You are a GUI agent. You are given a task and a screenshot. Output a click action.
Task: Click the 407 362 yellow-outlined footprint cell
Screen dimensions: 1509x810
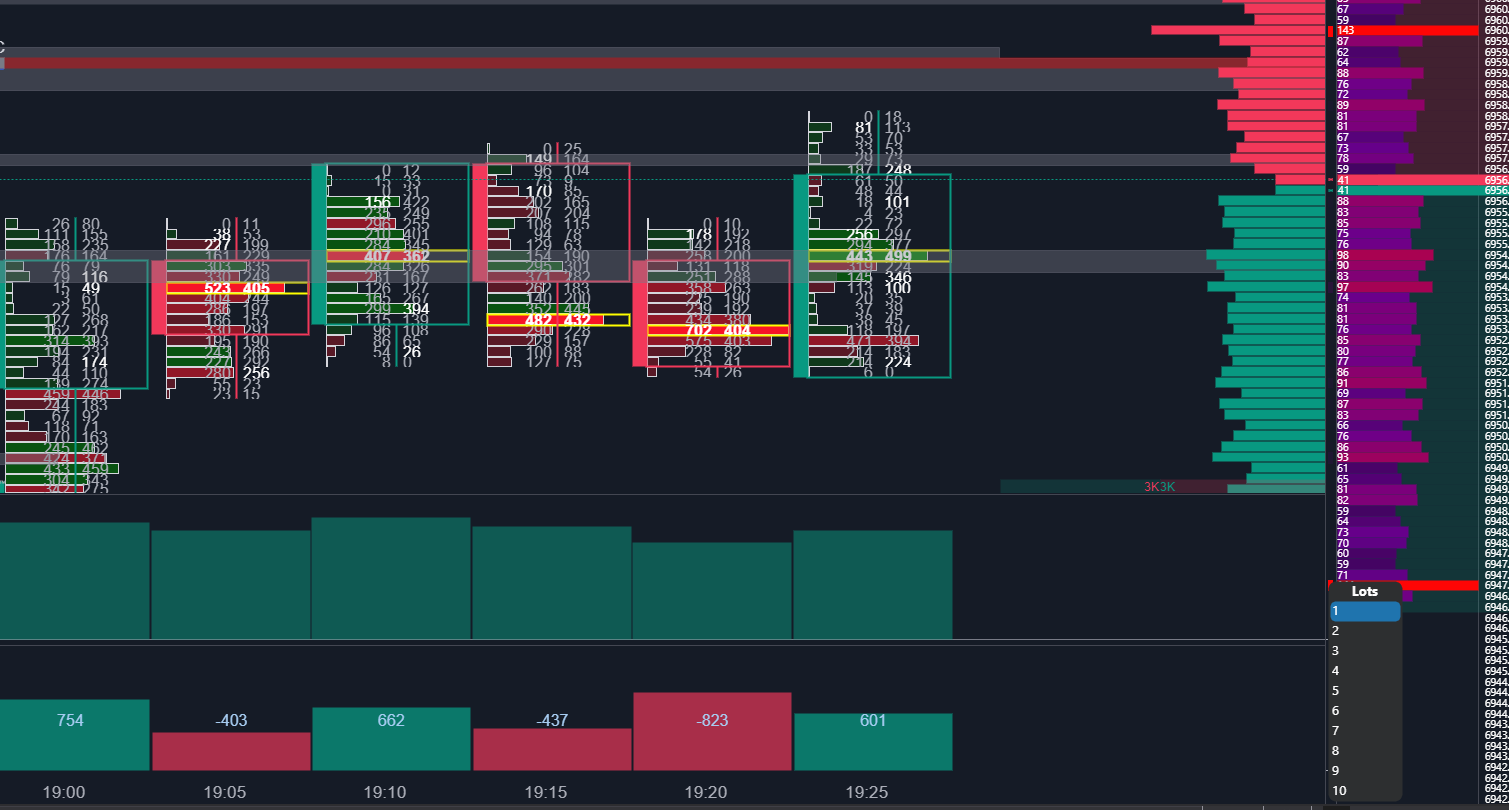click(397, 256)
